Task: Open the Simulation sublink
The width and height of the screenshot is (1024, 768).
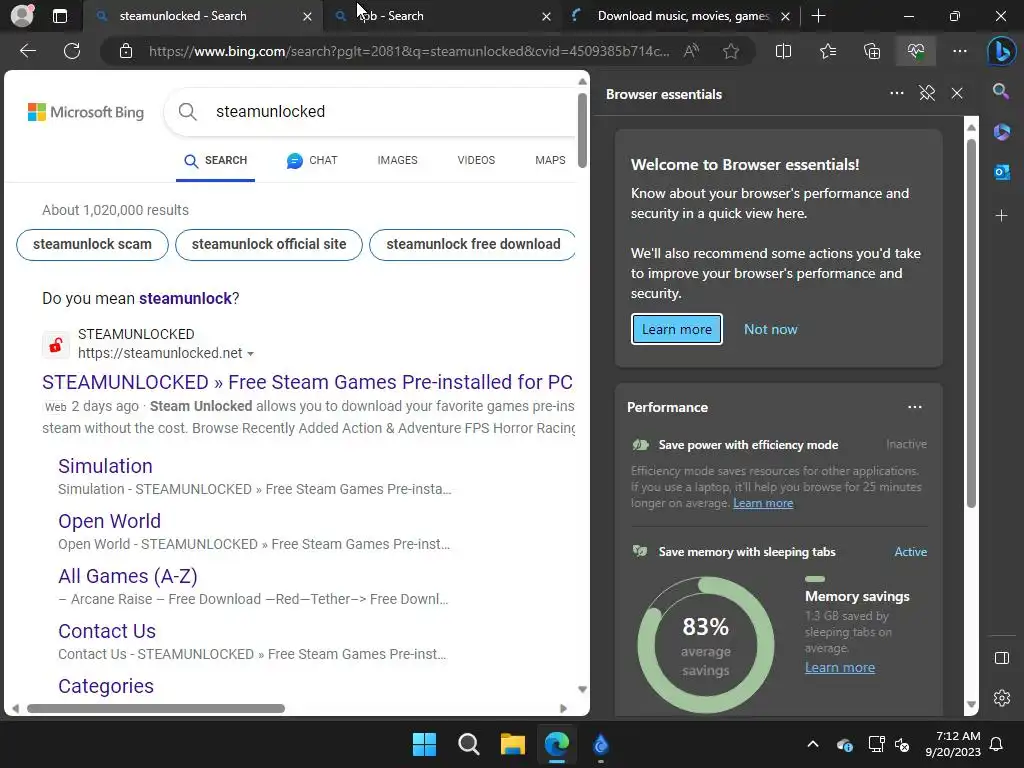Action: pos(105,466)
